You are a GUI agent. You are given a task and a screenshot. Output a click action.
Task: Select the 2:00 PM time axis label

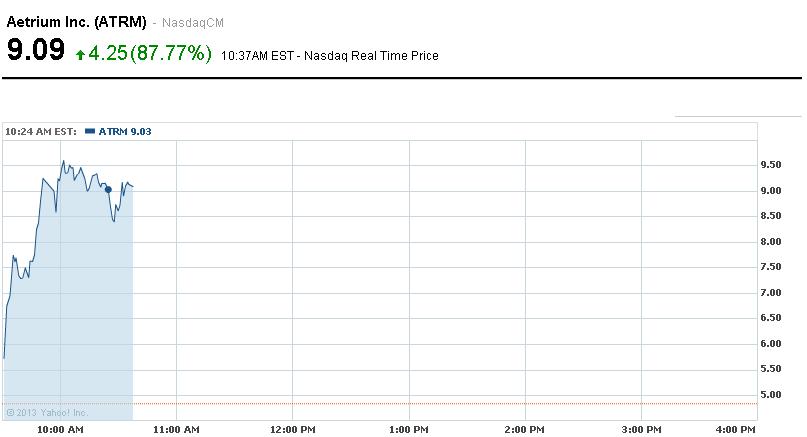coord(525,429)
